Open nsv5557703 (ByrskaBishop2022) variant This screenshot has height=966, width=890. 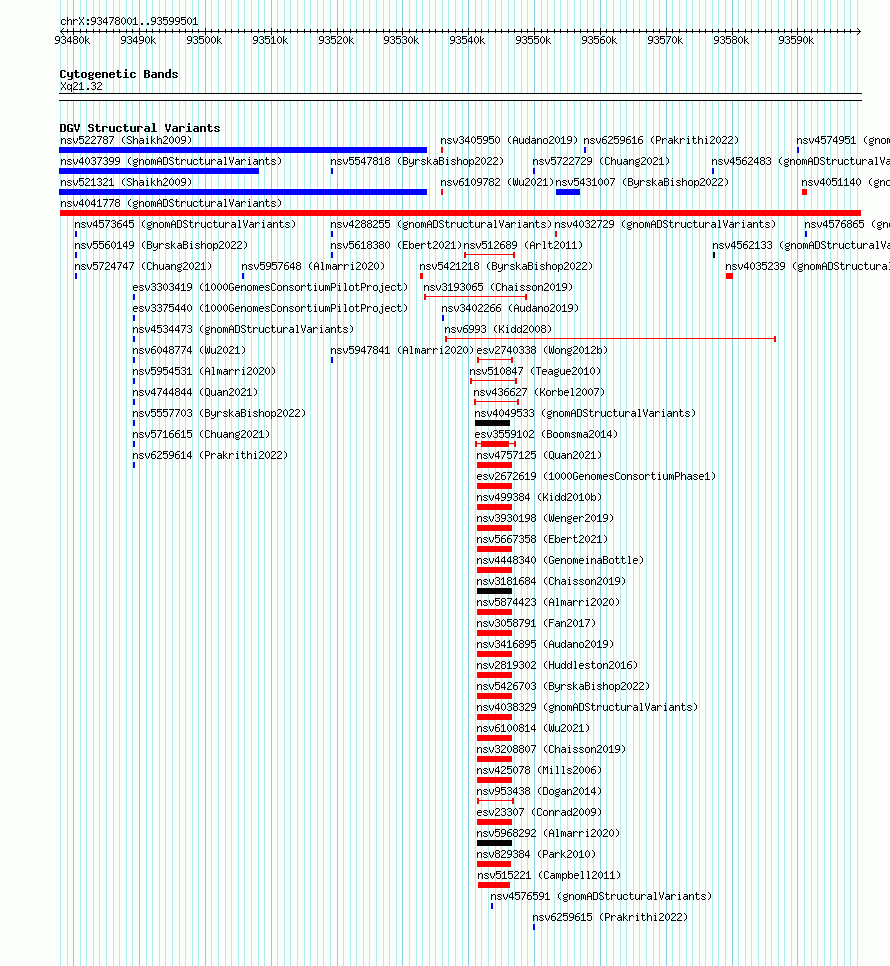coord(219,413)
